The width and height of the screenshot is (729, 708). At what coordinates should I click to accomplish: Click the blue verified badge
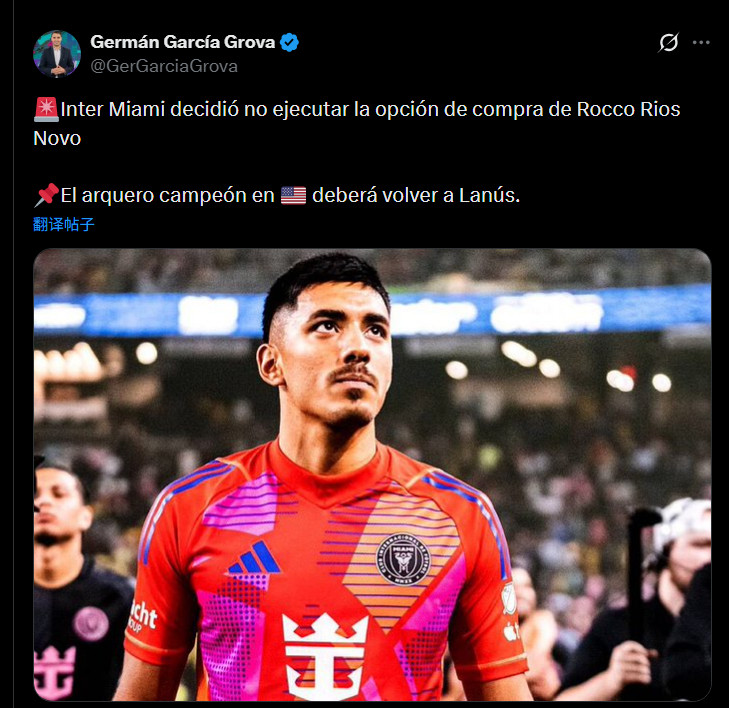(289, 42)
